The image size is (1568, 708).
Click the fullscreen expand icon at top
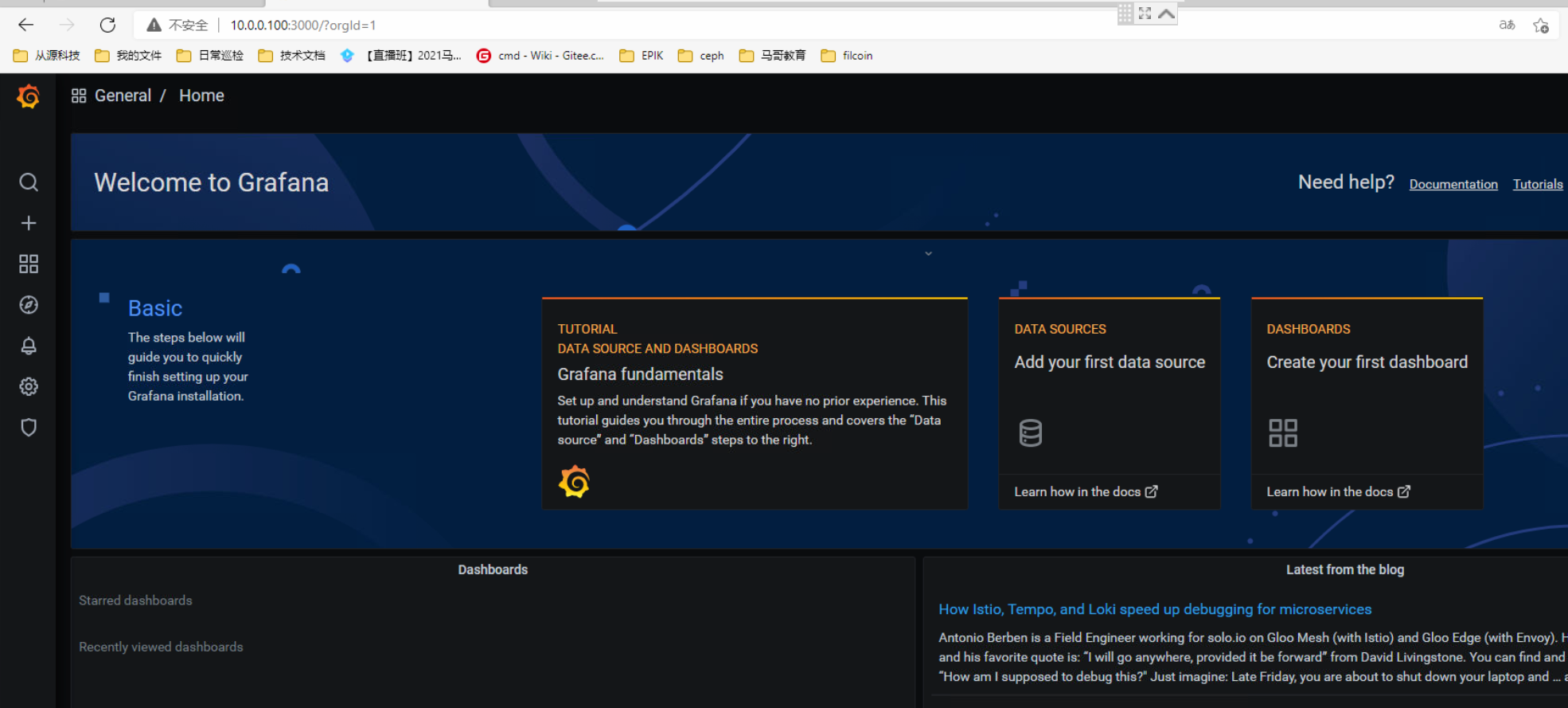tap(1145, 13)
